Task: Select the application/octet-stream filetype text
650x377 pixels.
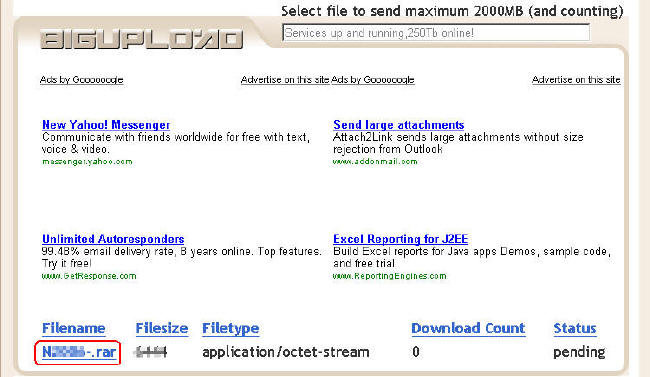Action: click(x=286, y=353)
